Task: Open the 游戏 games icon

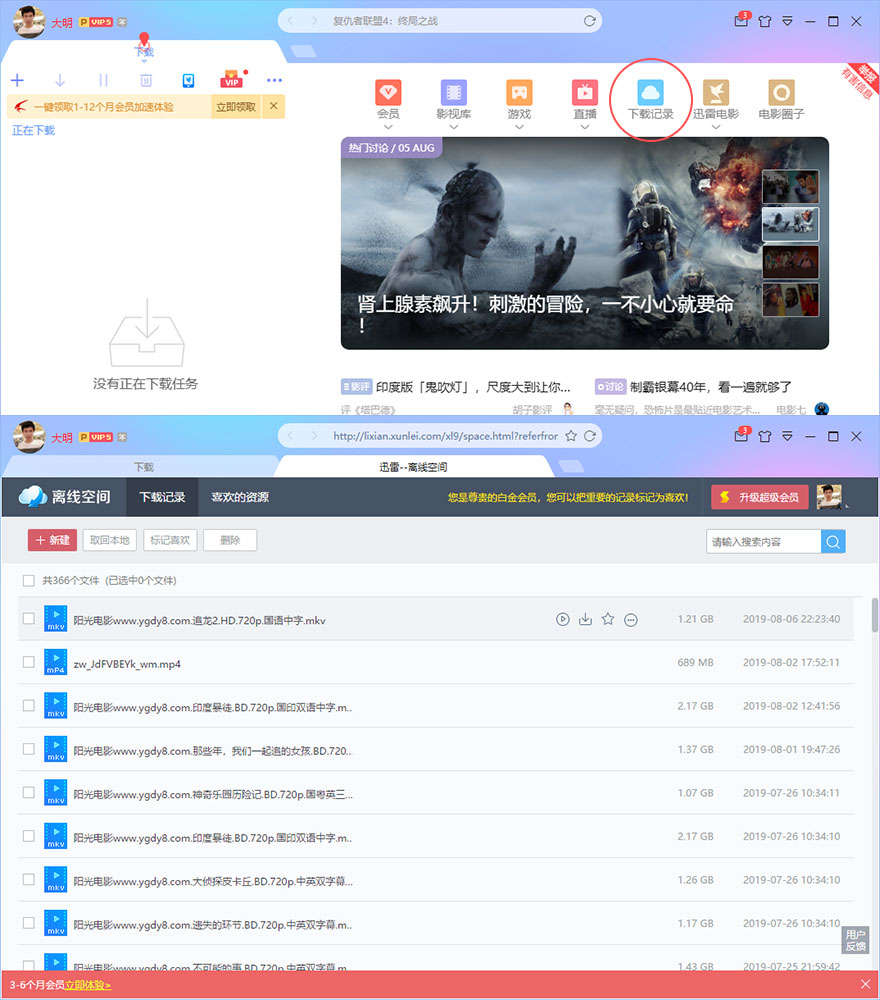Action: coord(519,92)
